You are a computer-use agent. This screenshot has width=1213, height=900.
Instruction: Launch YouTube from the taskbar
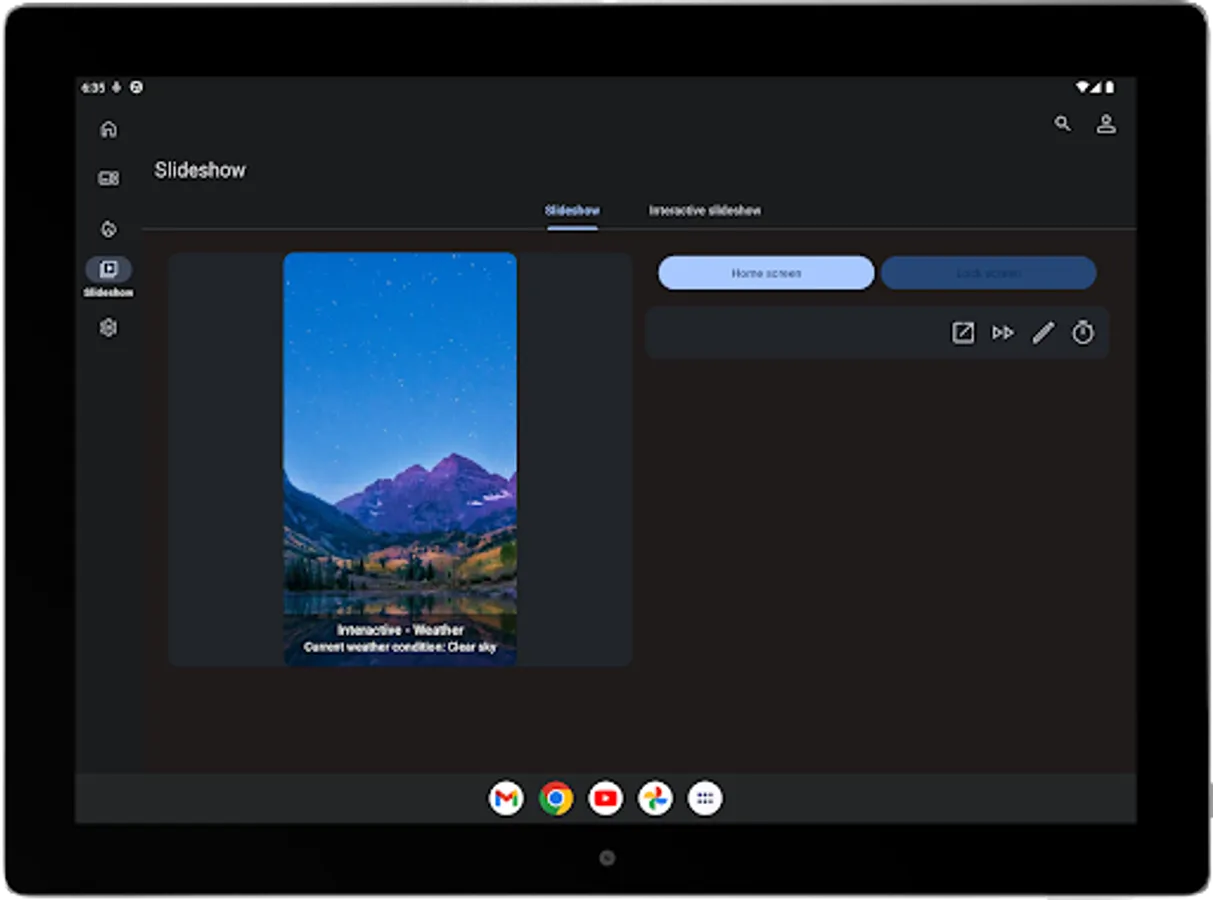605,798
